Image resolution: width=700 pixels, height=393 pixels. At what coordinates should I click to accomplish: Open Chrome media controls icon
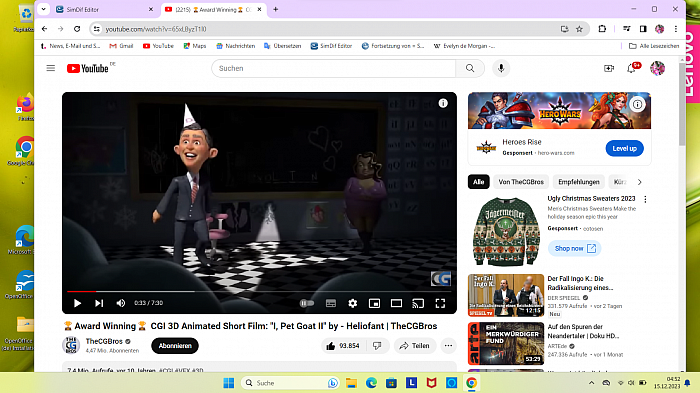point(627,29)
